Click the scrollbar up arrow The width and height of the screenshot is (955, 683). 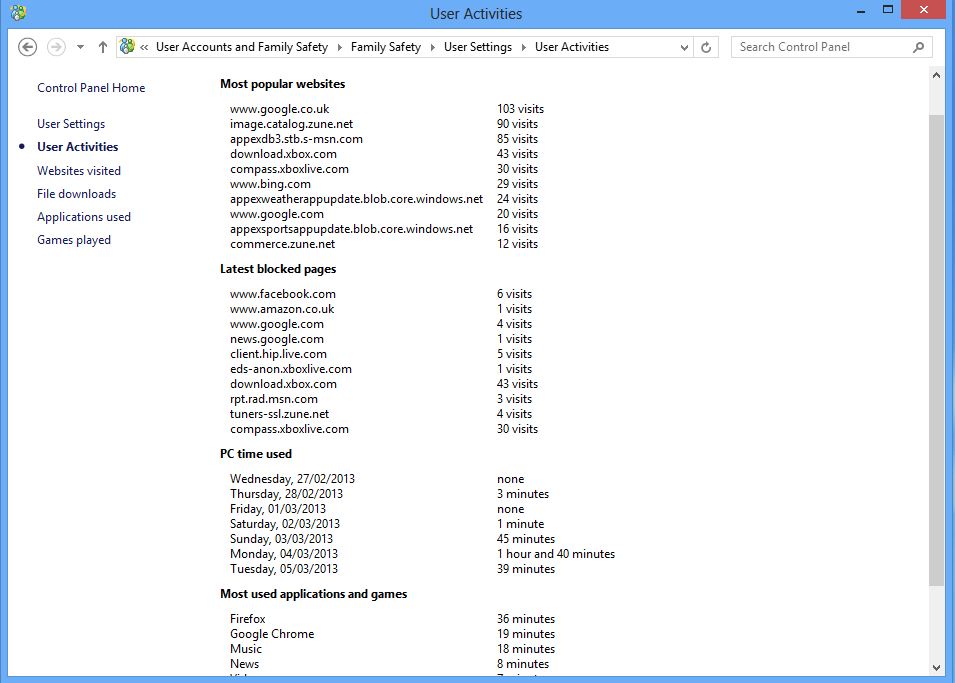(936, 75)
